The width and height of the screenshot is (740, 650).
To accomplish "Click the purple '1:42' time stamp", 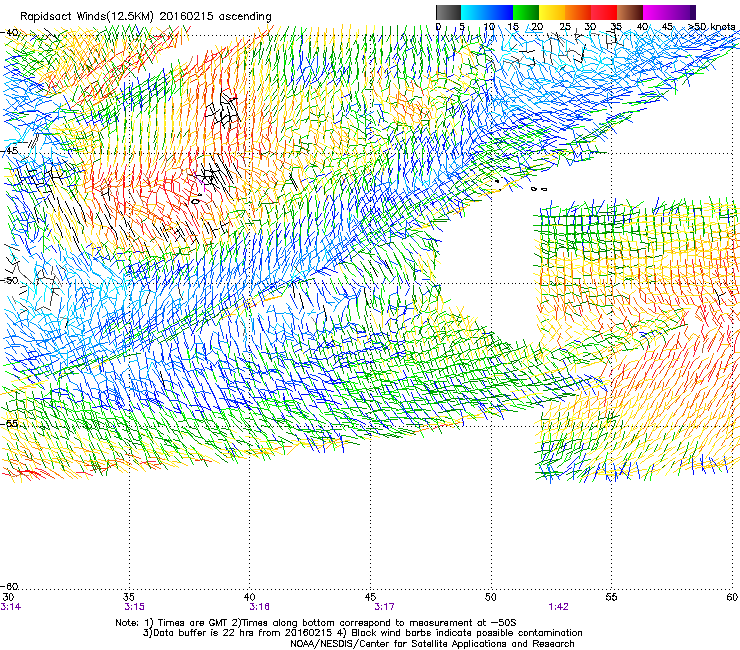I will coord(558,607).
